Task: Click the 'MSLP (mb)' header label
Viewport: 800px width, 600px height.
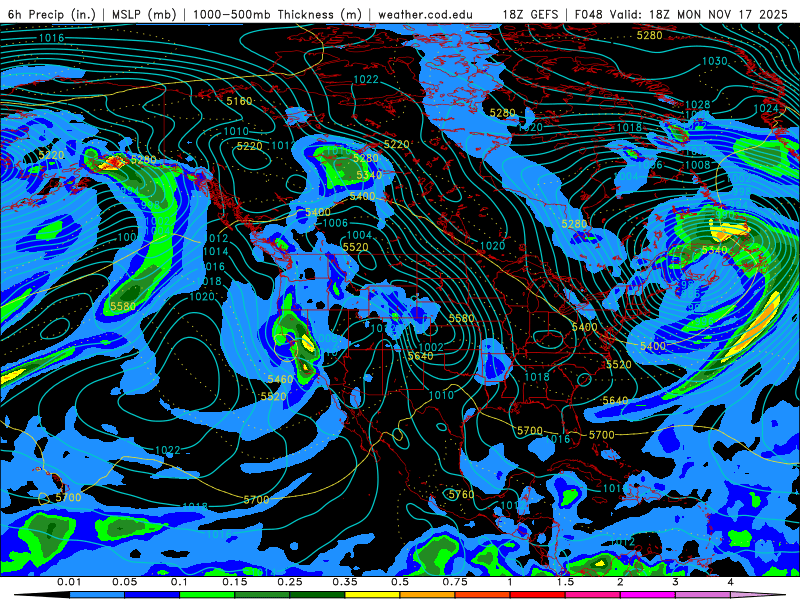Action: point(144,14)
